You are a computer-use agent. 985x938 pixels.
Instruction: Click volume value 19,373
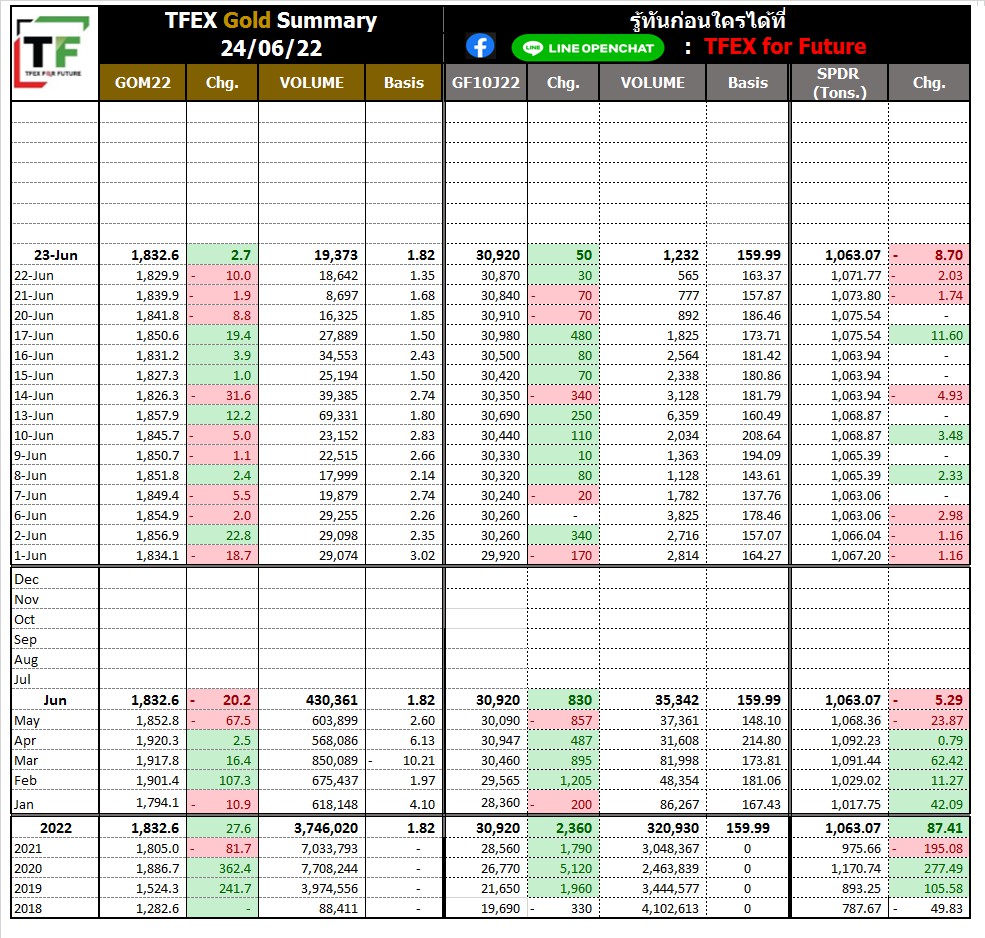[336, 255]
